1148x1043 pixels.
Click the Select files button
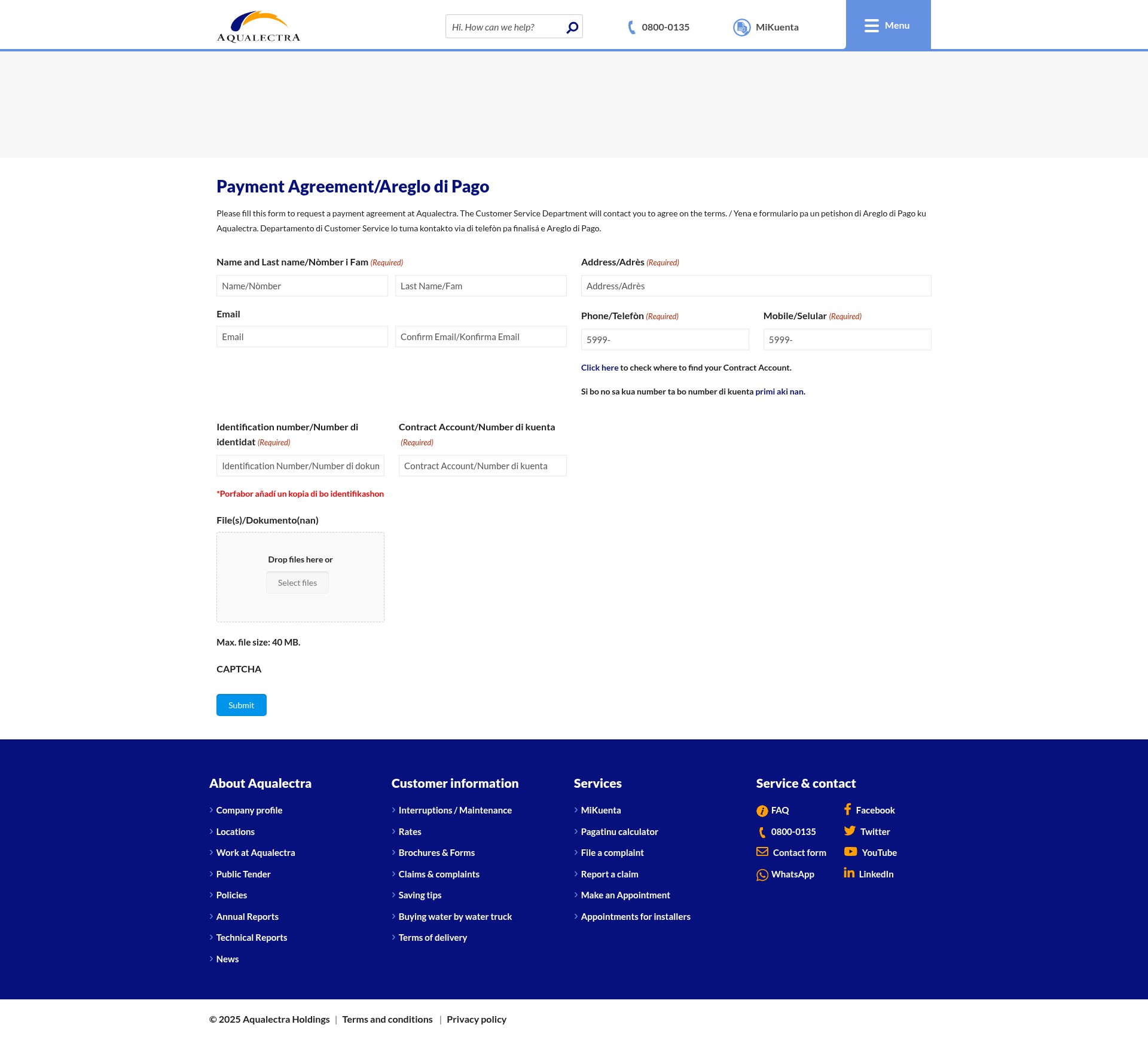297,583
